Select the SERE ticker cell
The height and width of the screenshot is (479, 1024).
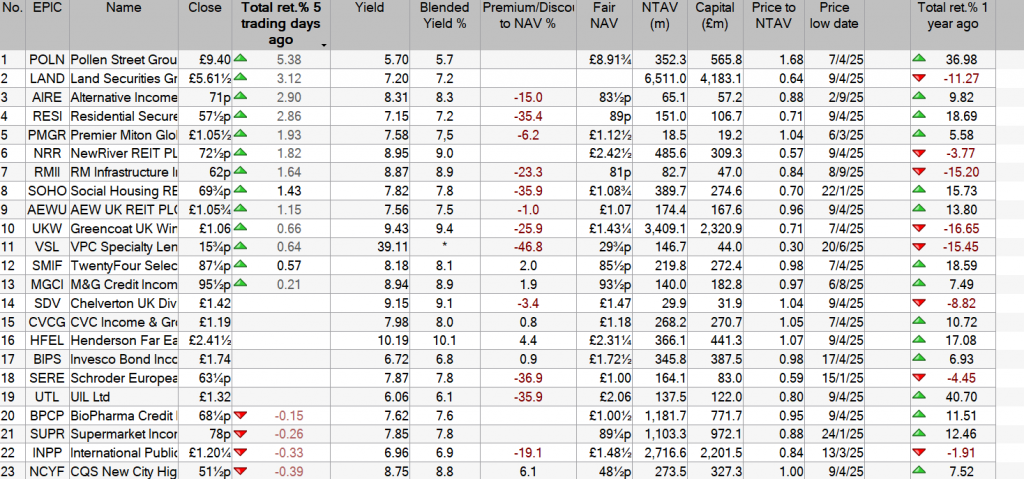coord(47,378)
